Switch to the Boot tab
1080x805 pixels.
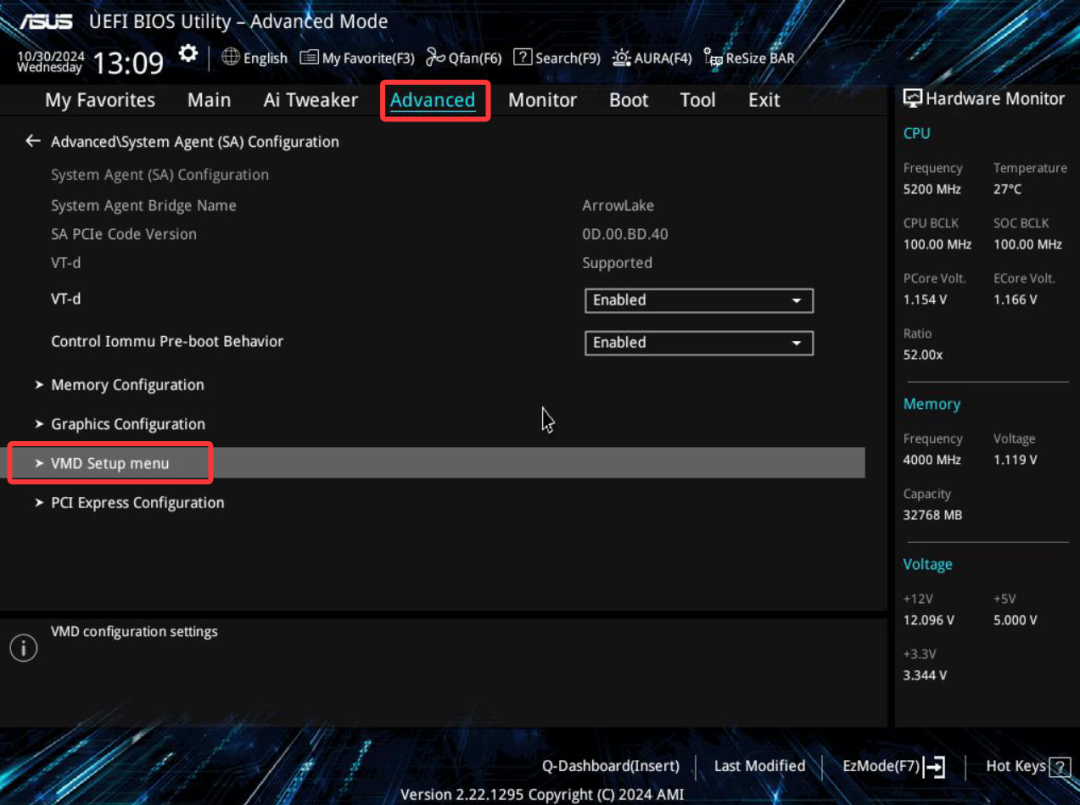click(629, 100)
